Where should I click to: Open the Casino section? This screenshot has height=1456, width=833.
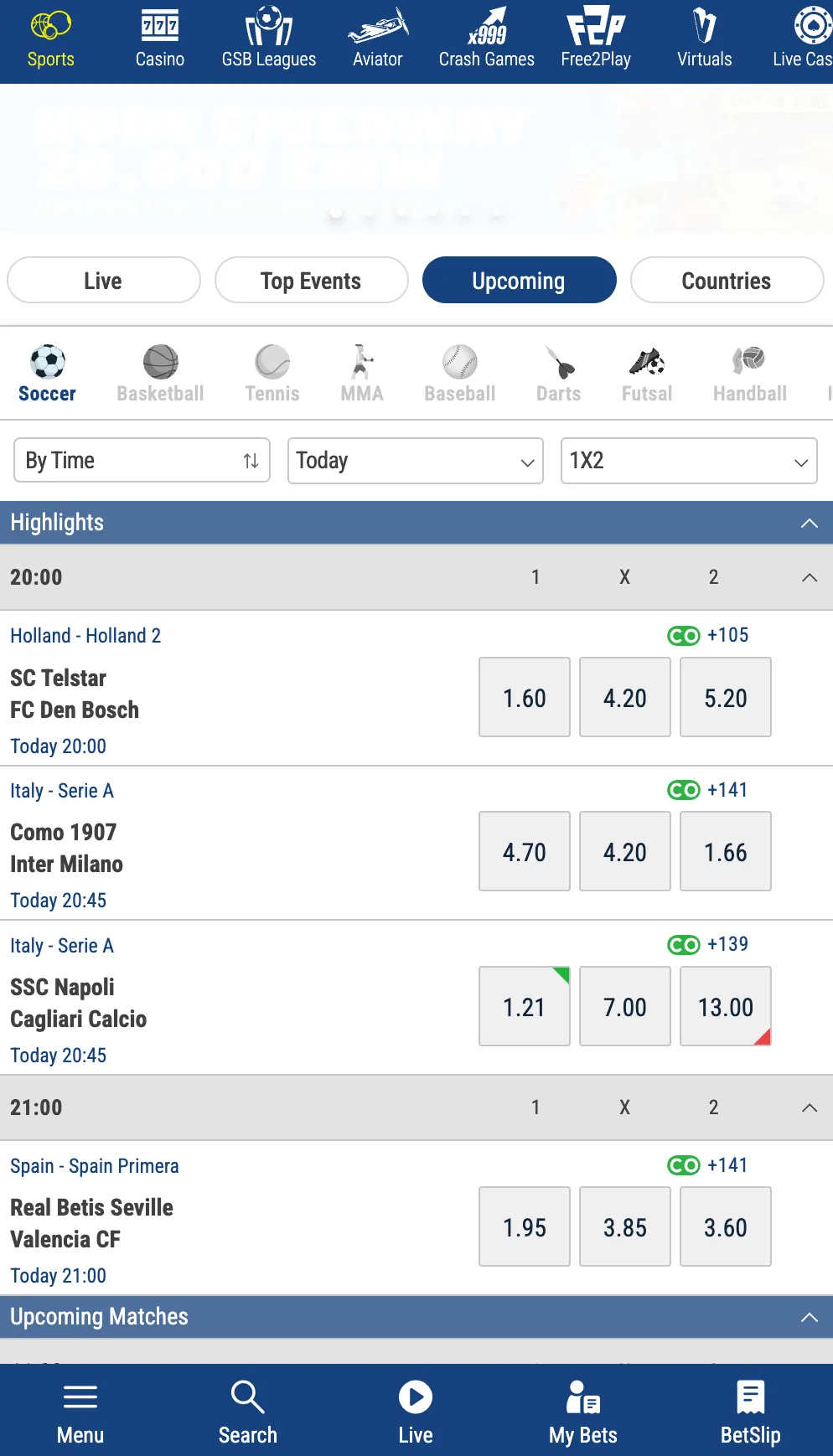click(x=159, y=38)
